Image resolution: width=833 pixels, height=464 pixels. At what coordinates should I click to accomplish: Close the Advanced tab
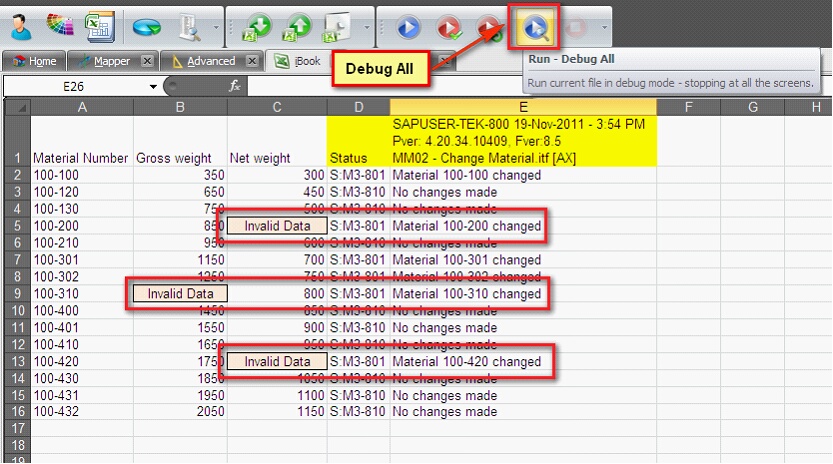[x=252, y=61]
